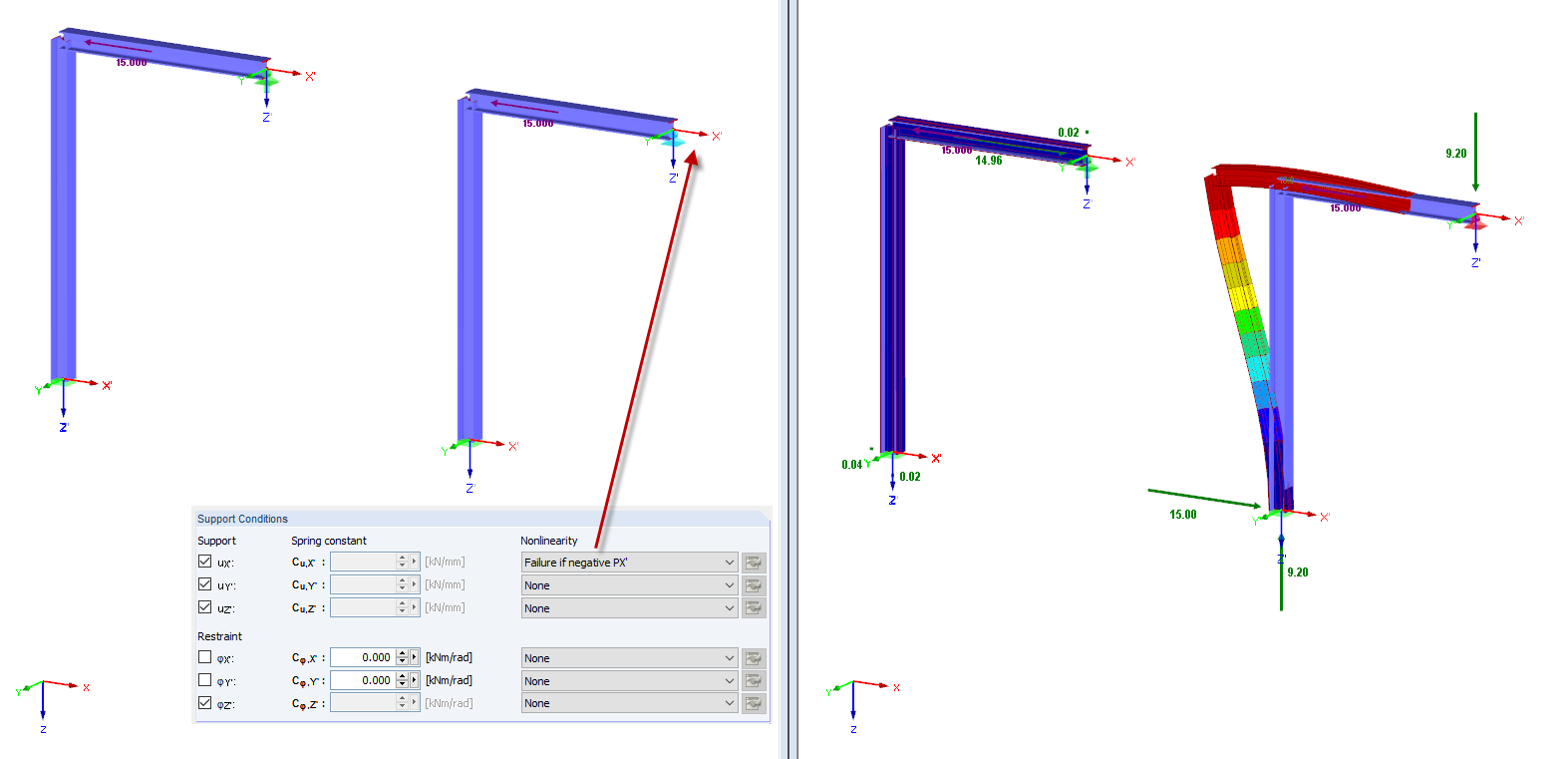The height and width of the screenshot is (759, 1568).
Task: Open the φZ' nonlinearity dropdown
Action: [x=629, y=703]
